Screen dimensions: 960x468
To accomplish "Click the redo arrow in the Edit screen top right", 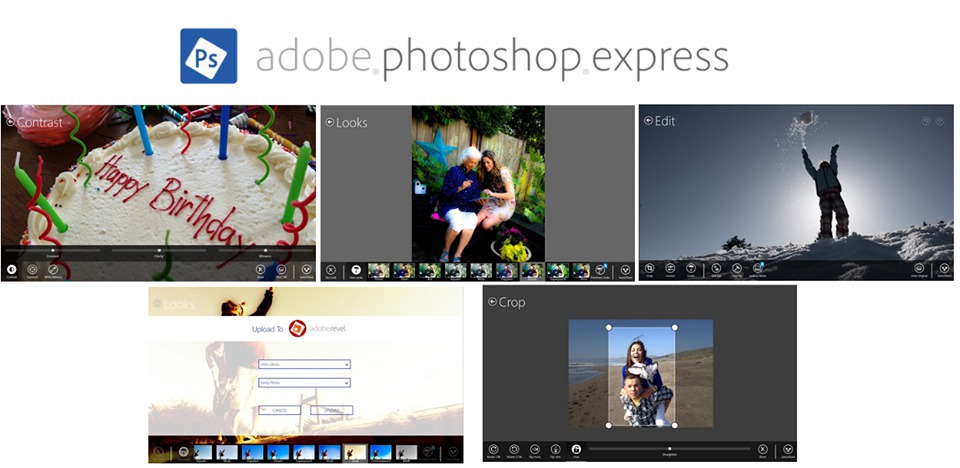I will click(940, 121).
